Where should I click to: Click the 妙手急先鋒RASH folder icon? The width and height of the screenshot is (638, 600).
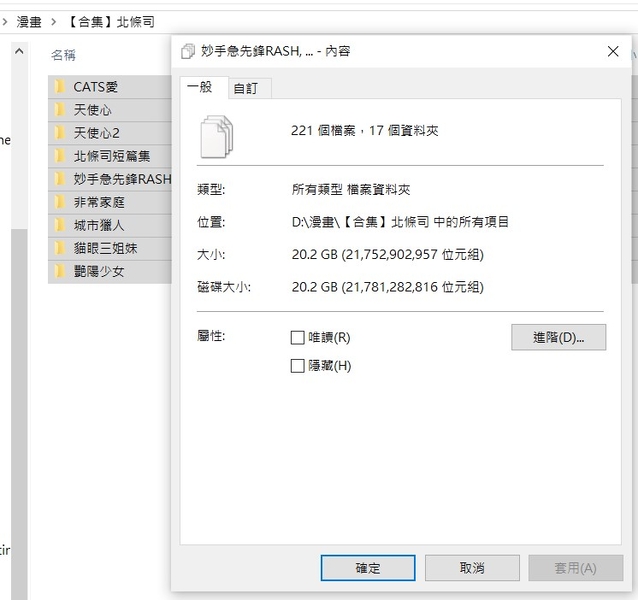coord(60,179)
